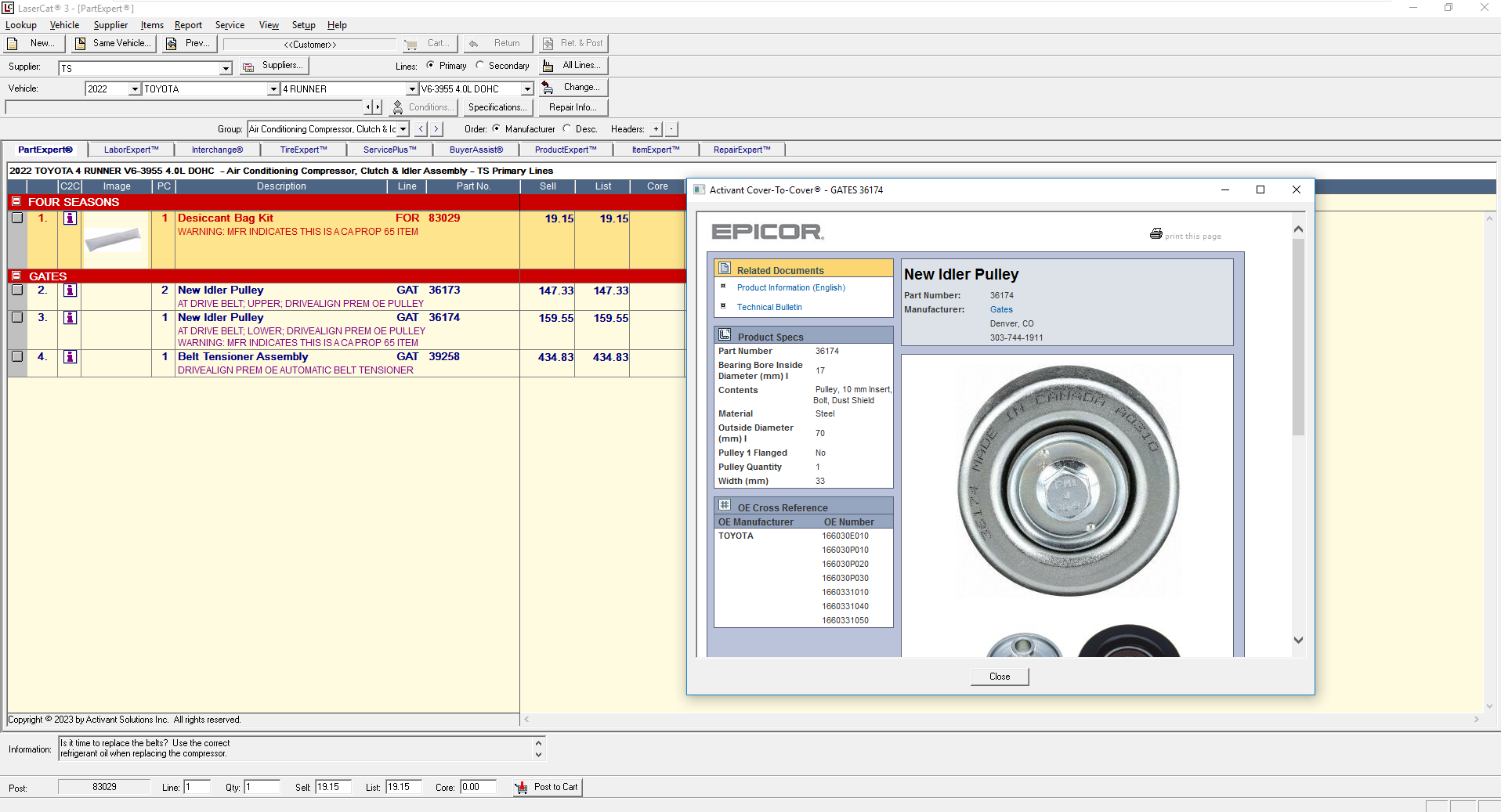
Task: Enable Desc order sorting
Action: 566,128
